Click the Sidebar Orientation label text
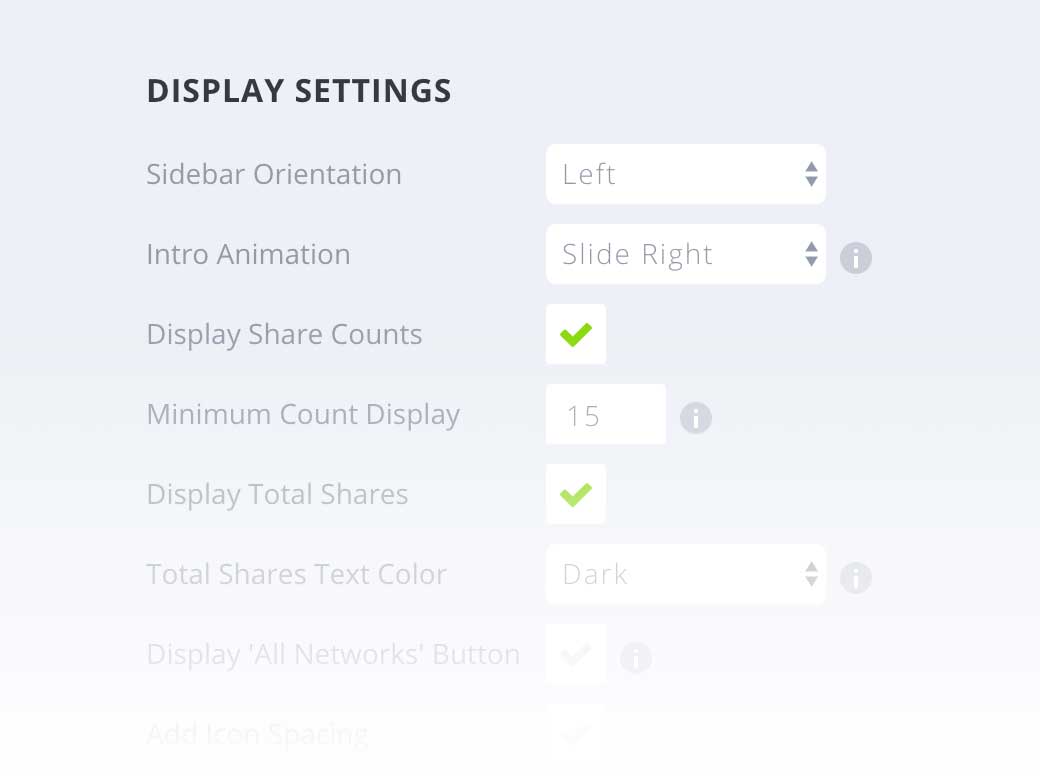The image size is (1040, 776). pyautogui.click(x=274, y=174)
